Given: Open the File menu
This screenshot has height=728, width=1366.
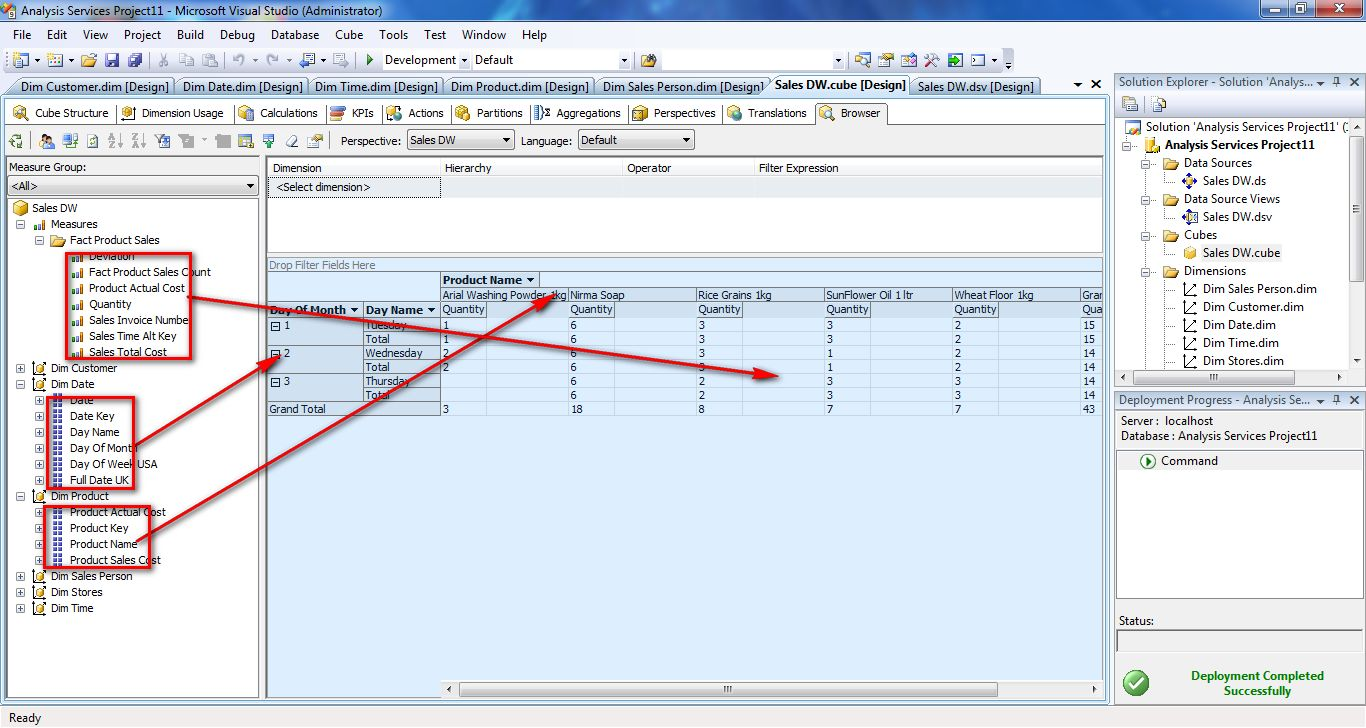Looking at the screenshot, I should 22,35.
